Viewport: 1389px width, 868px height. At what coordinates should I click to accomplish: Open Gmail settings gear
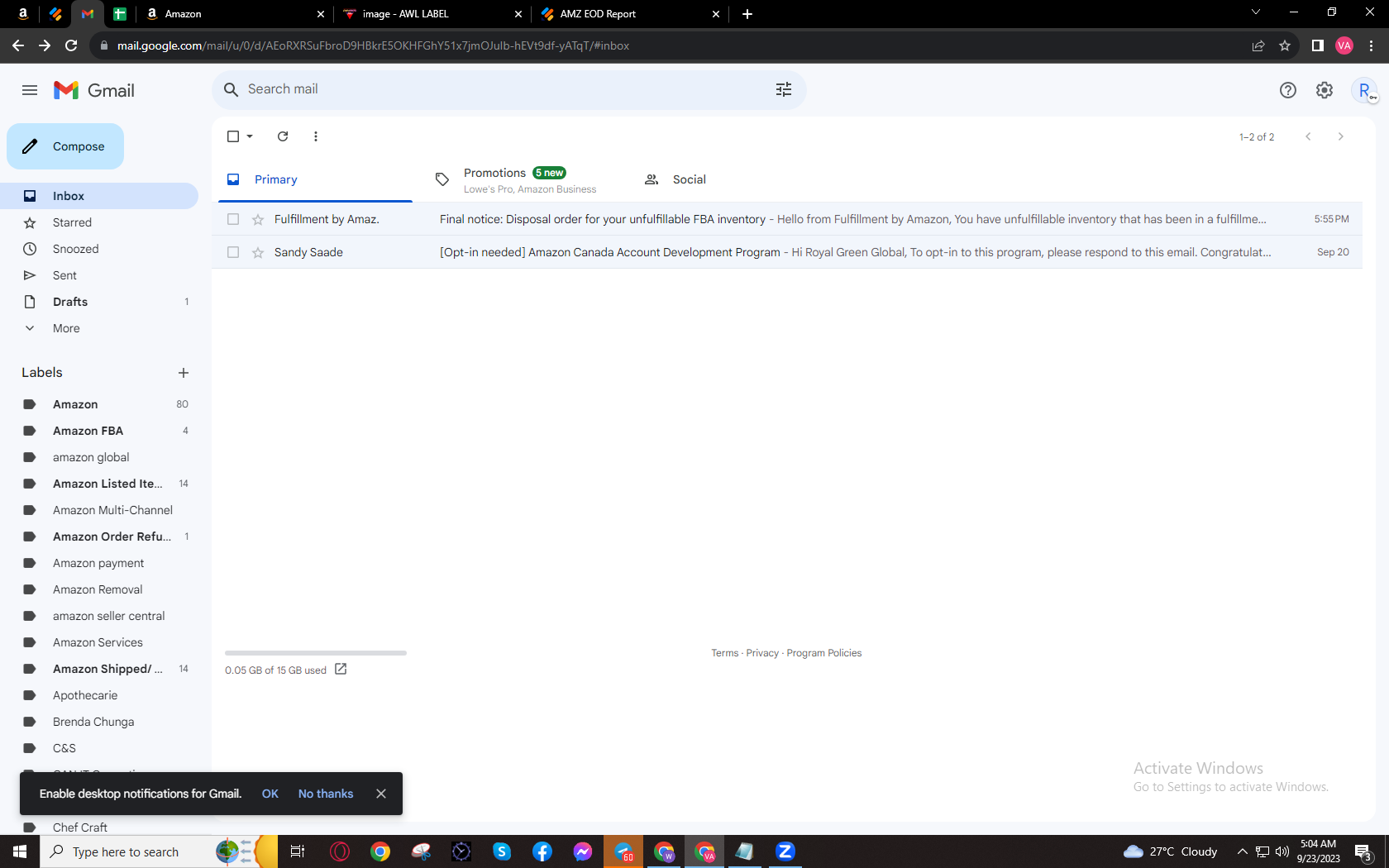(1325, 90)
